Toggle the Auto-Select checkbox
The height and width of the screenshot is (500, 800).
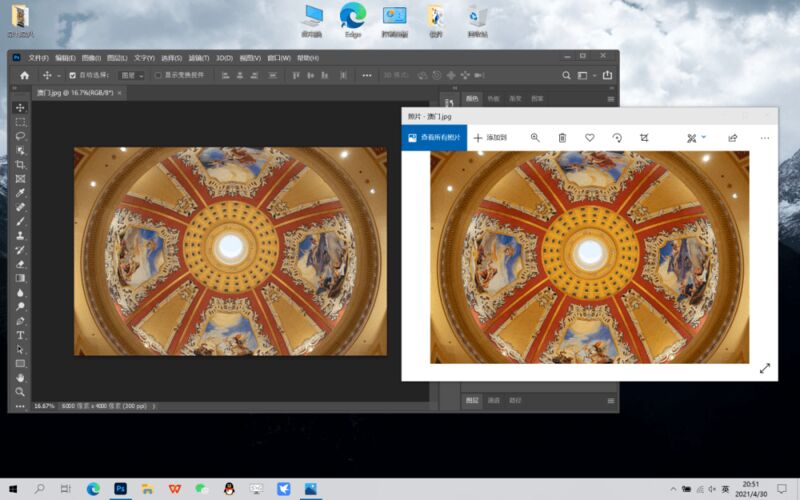[x=72, y=76]
